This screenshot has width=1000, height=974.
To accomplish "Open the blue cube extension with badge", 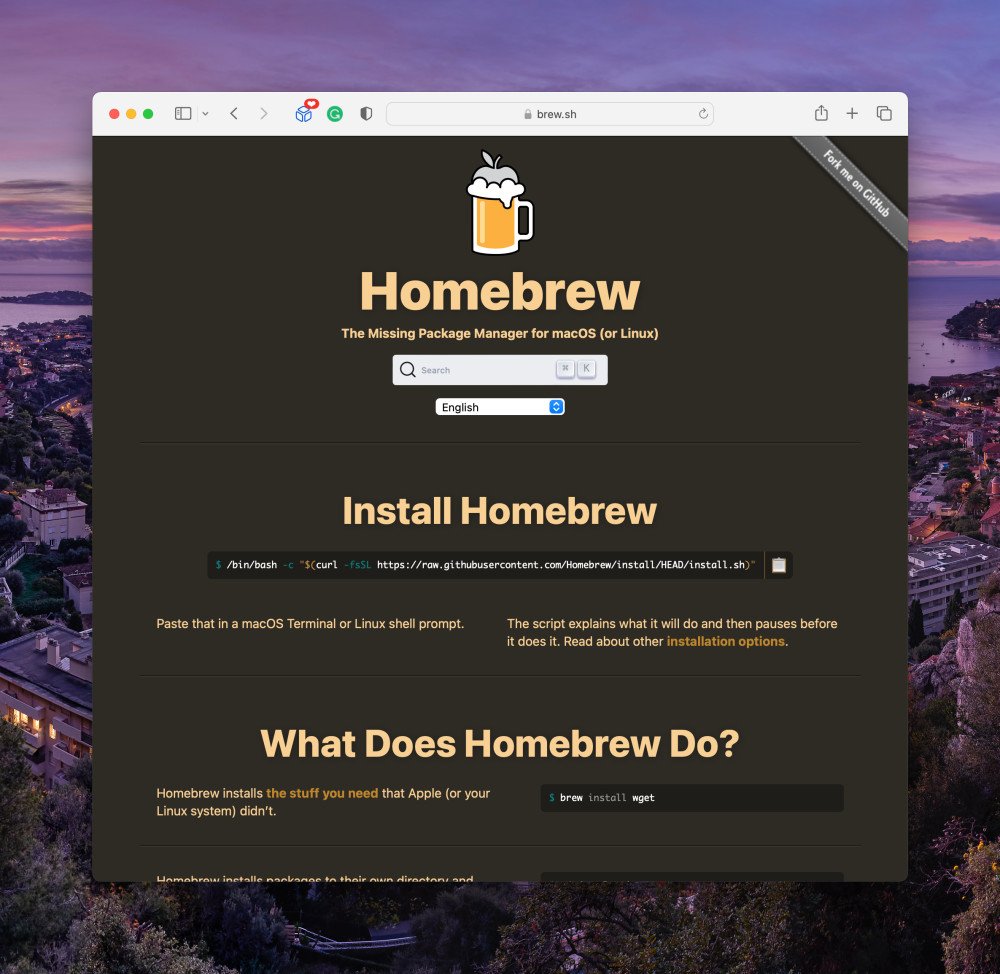I will pos(304,112).
